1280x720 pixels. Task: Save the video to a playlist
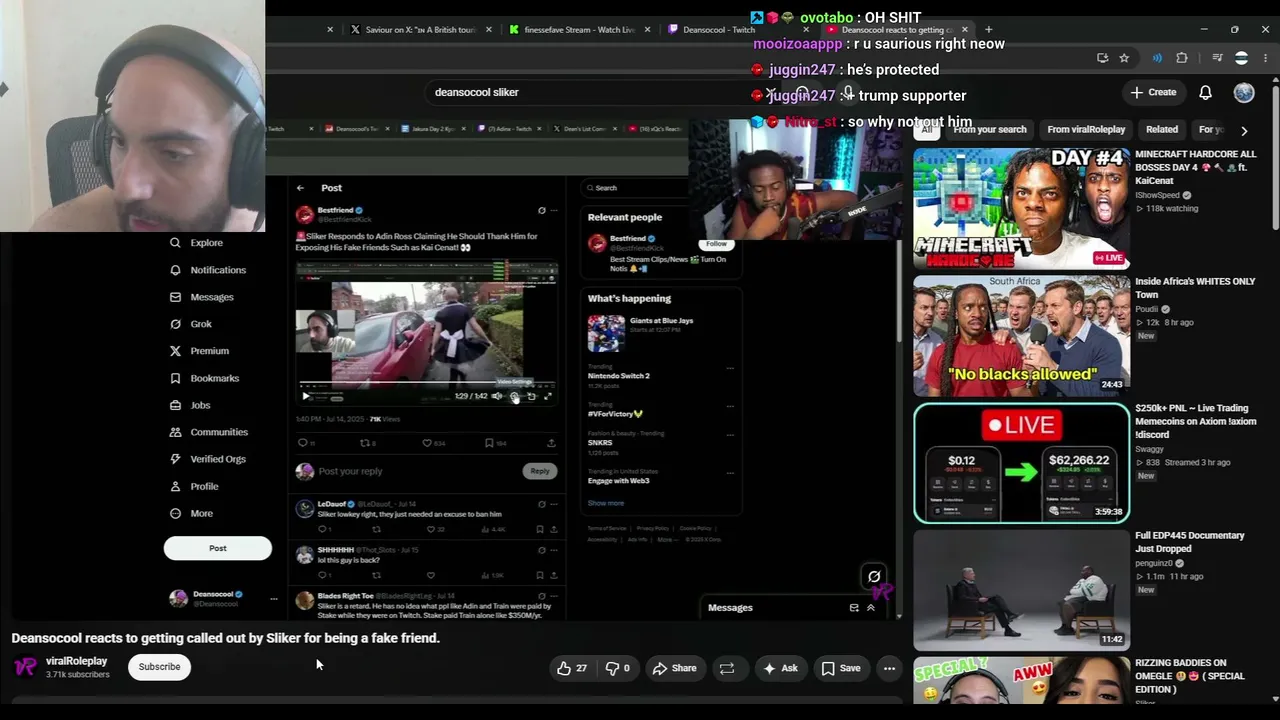[841, 668]
